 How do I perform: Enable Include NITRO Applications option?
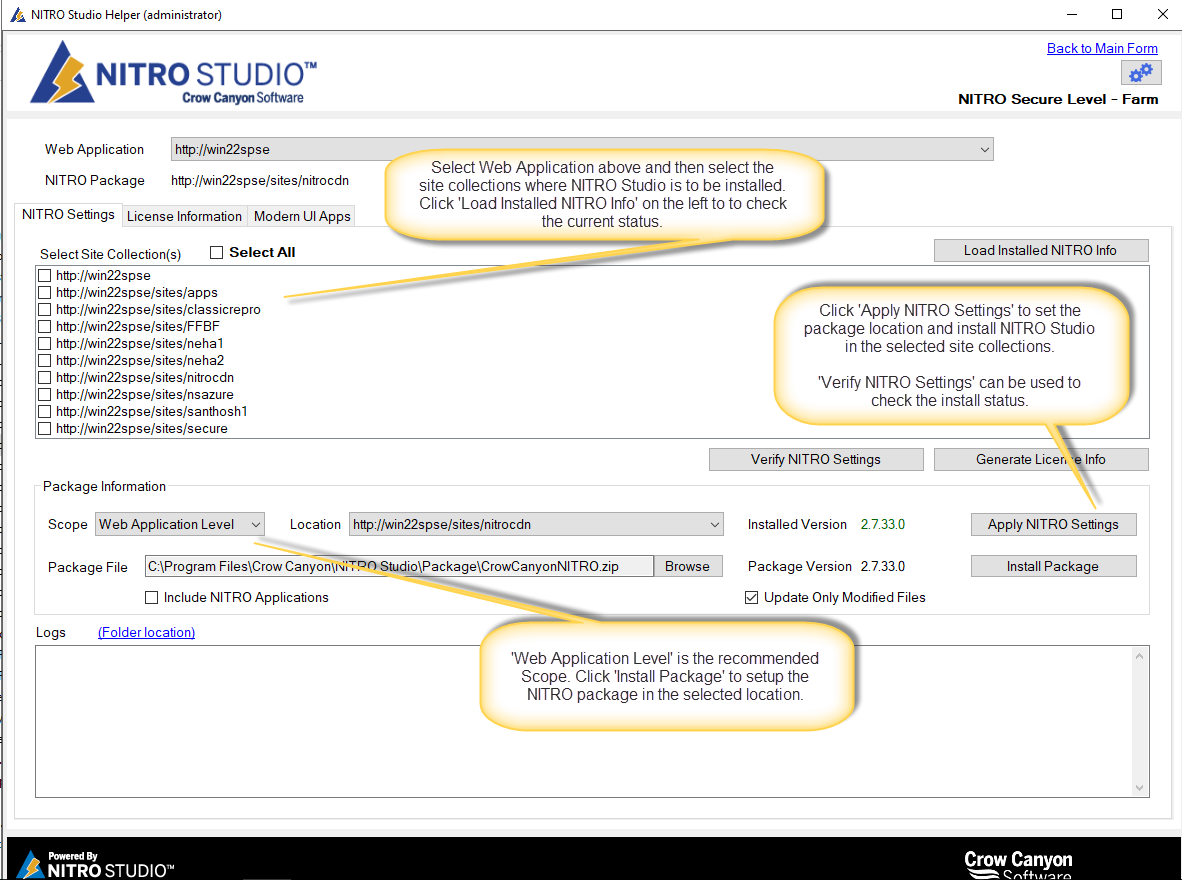coord(152,597)
